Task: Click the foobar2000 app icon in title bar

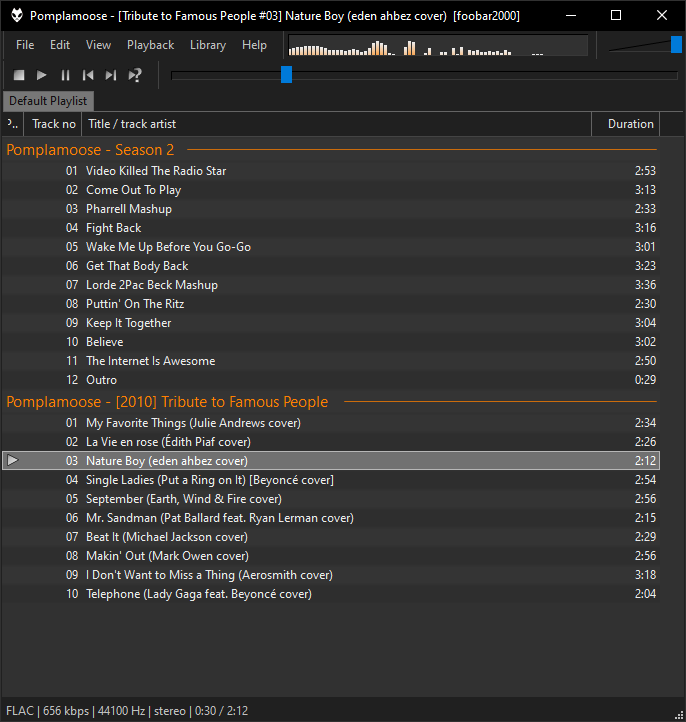Action: tap(17, 16)
